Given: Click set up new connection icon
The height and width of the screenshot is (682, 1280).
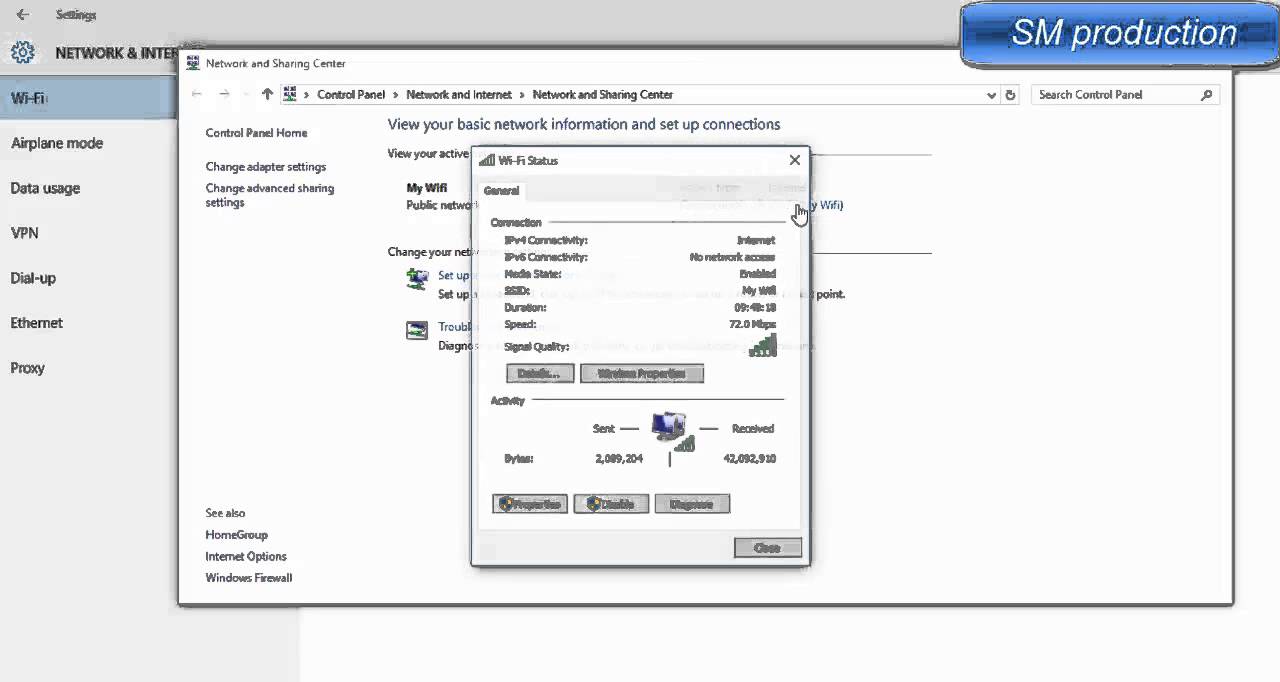Looking at the screenshot, I should tap(417, 279).
